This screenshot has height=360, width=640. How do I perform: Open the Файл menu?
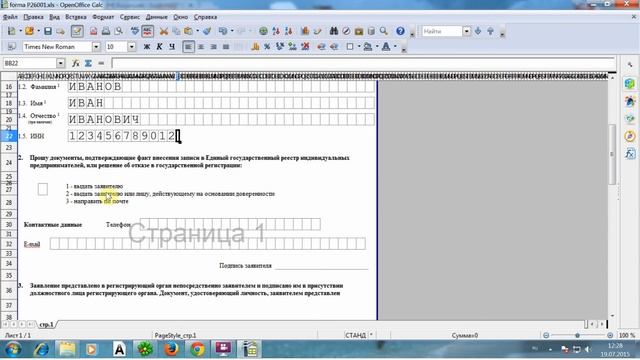click(x=10, y=17)
